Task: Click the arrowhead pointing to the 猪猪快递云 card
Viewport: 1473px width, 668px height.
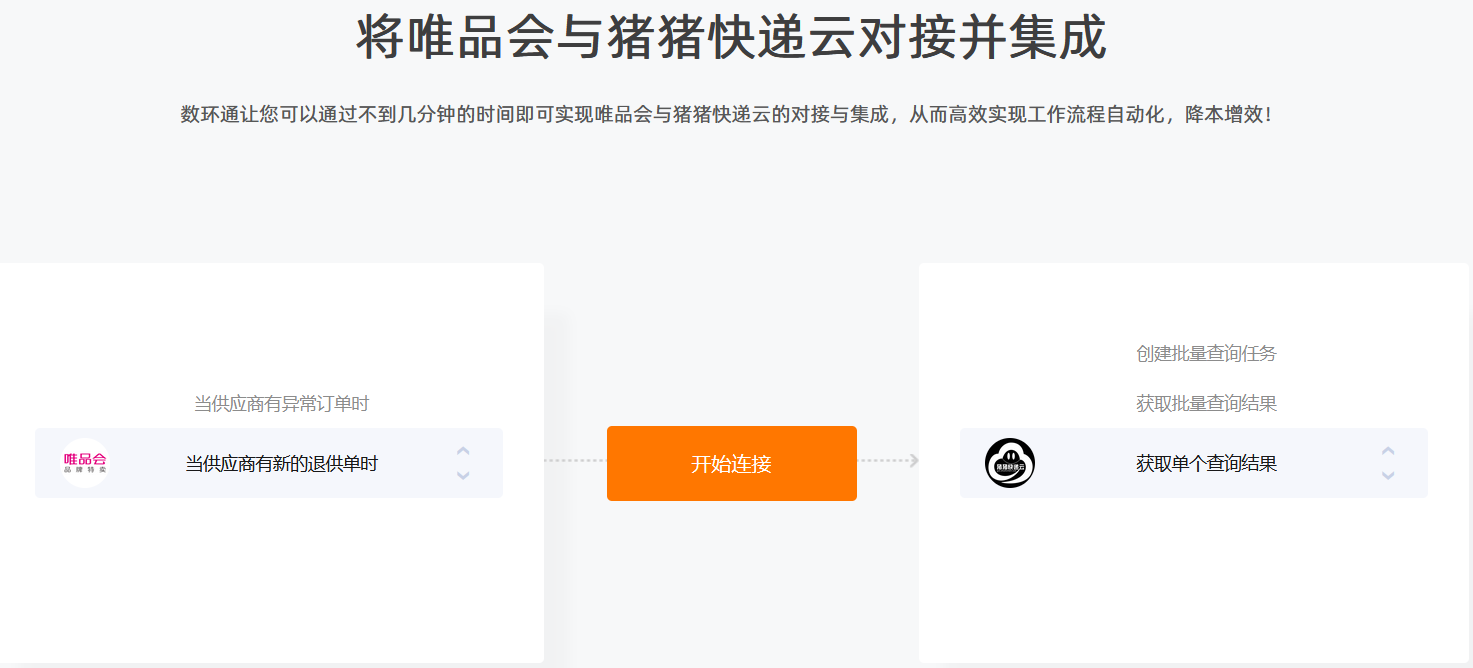Action: click(914, 460)
